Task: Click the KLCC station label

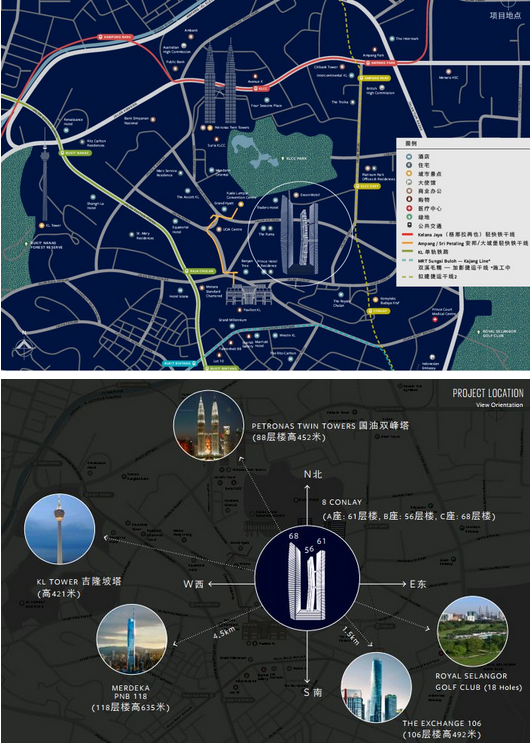Action: coord(261,89)
